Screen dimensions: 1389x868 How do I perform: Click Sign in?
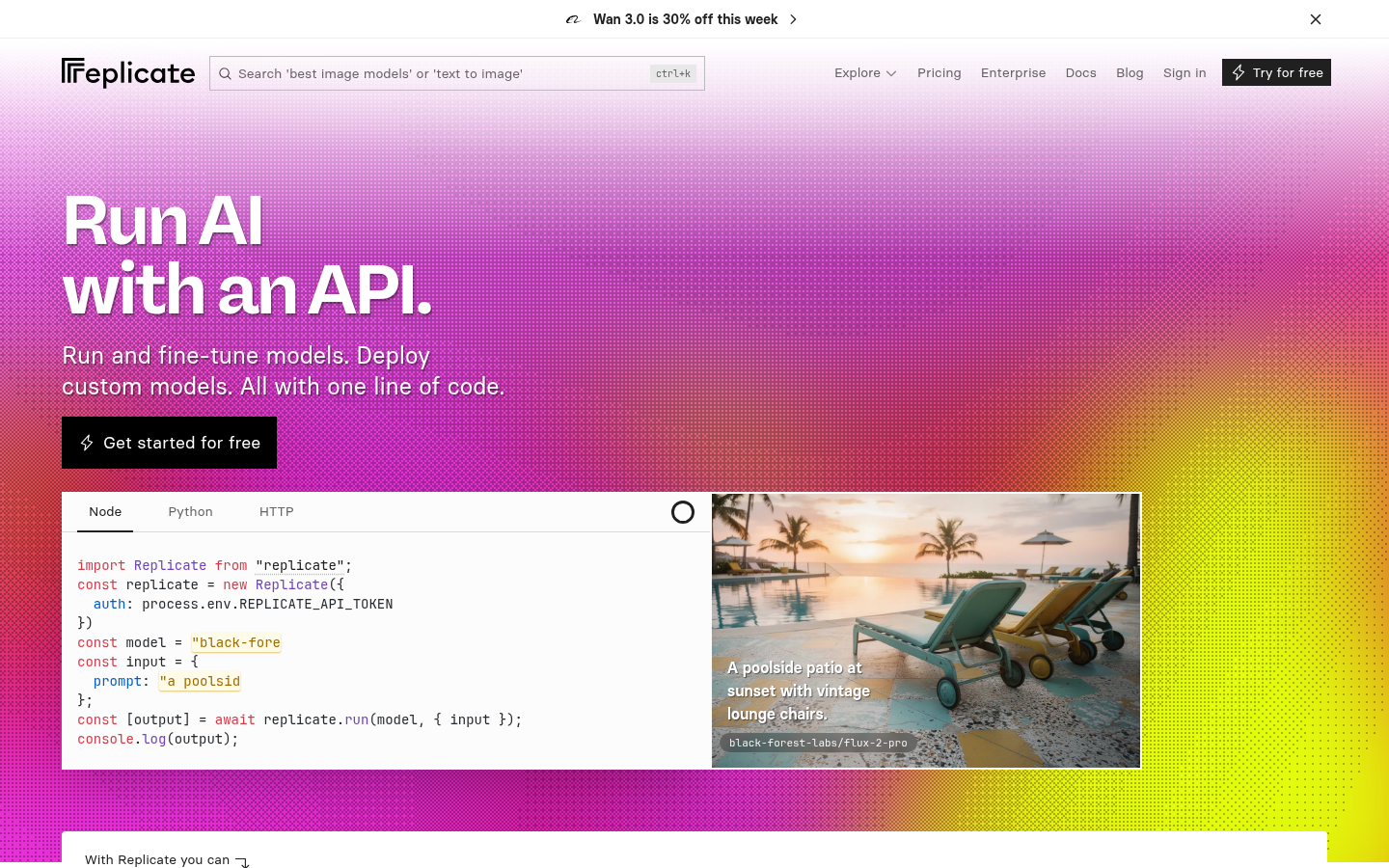[x=1185, y=73]
